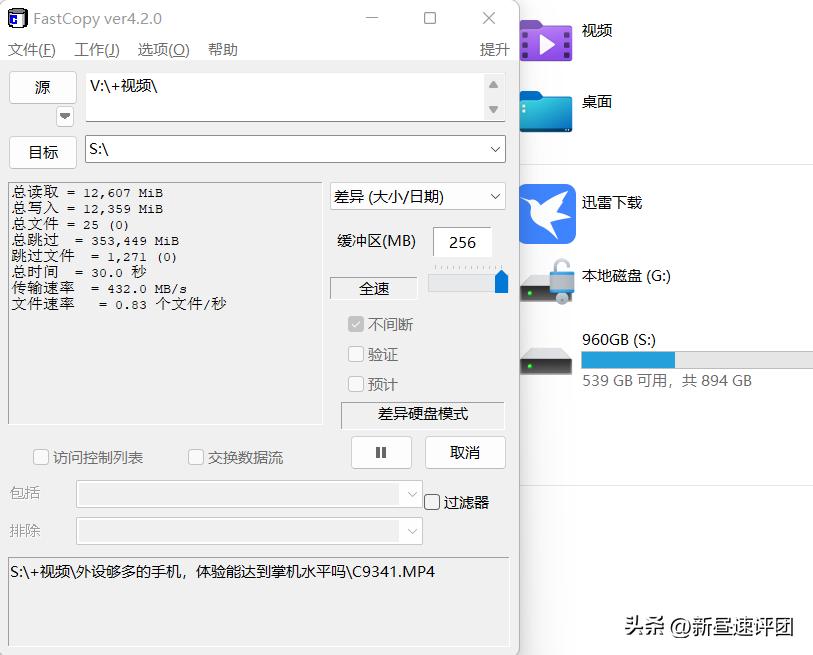This screenshot has width=813, height=655.
Task: Enable the 验证 verify checkbox
Action: tap(356, 354)
